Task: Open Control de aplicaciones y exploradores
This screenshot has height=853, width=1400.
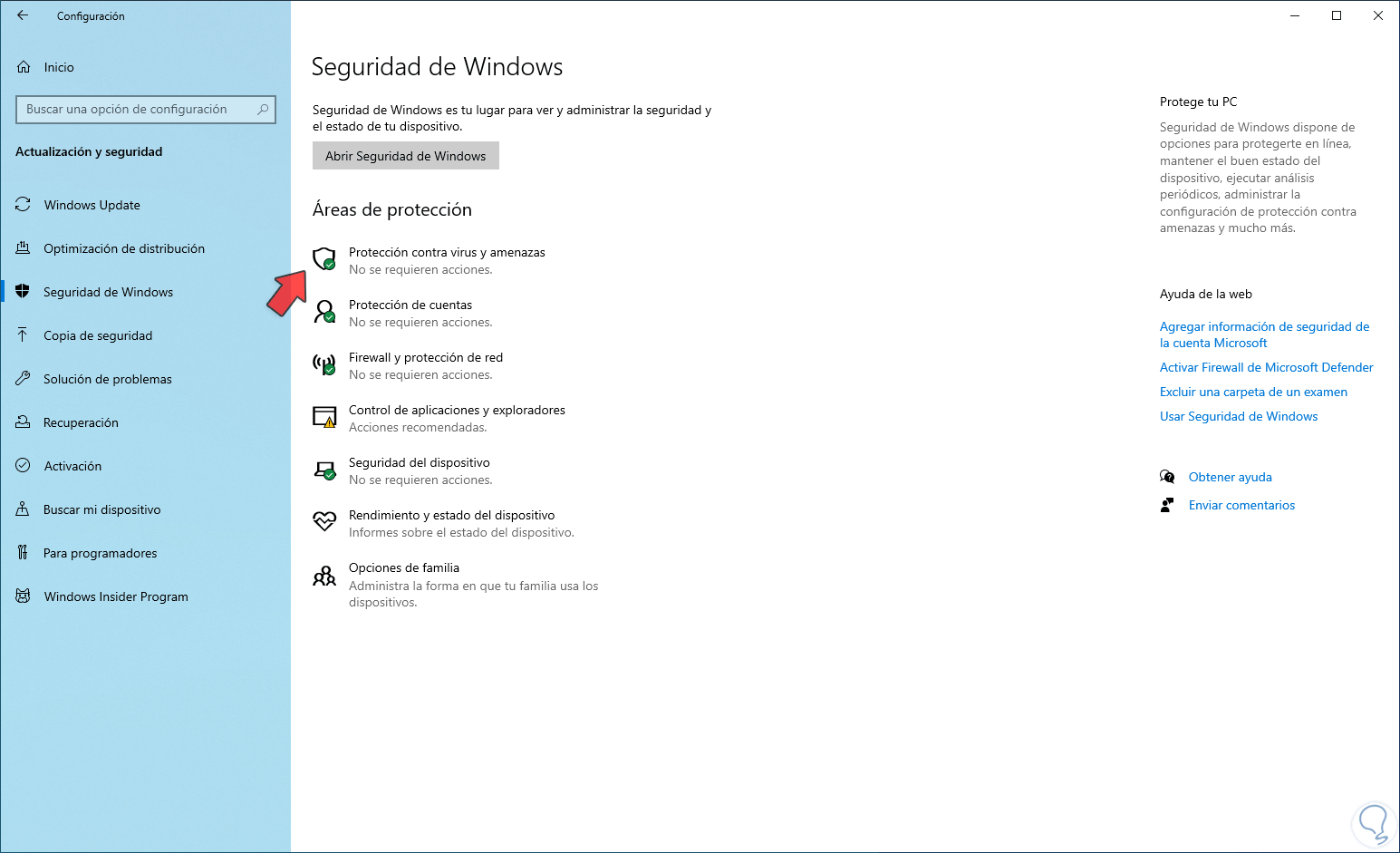Action: (x=457, y=410)
